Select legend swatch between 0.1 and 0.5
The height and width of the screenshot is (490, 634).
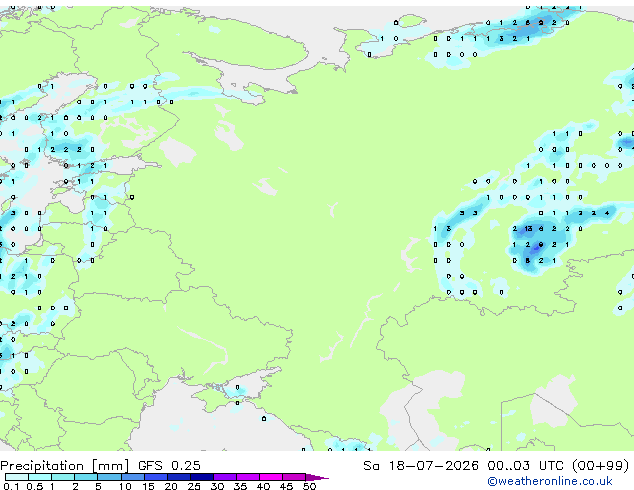click(x=17, y=477)
